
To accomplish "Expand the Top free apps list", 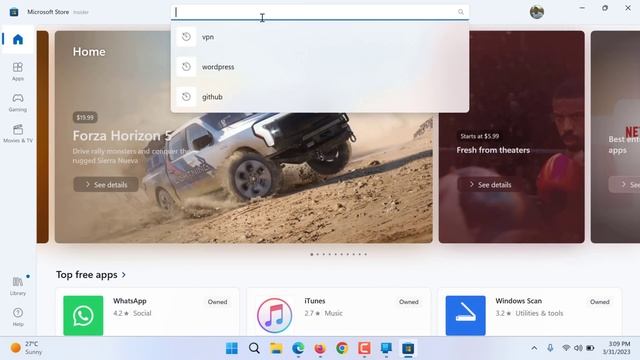I will click(91, 275).
